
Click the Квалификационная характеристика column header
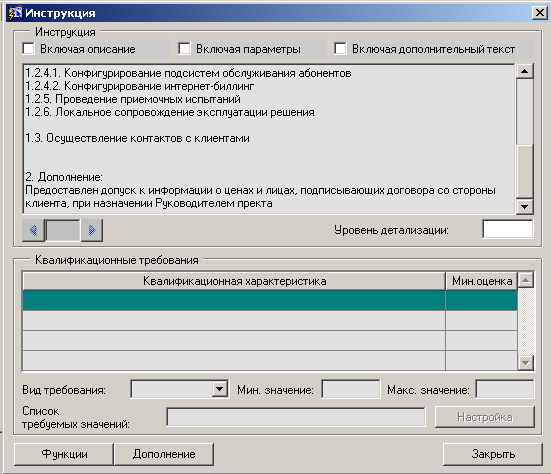coord(234,281)
